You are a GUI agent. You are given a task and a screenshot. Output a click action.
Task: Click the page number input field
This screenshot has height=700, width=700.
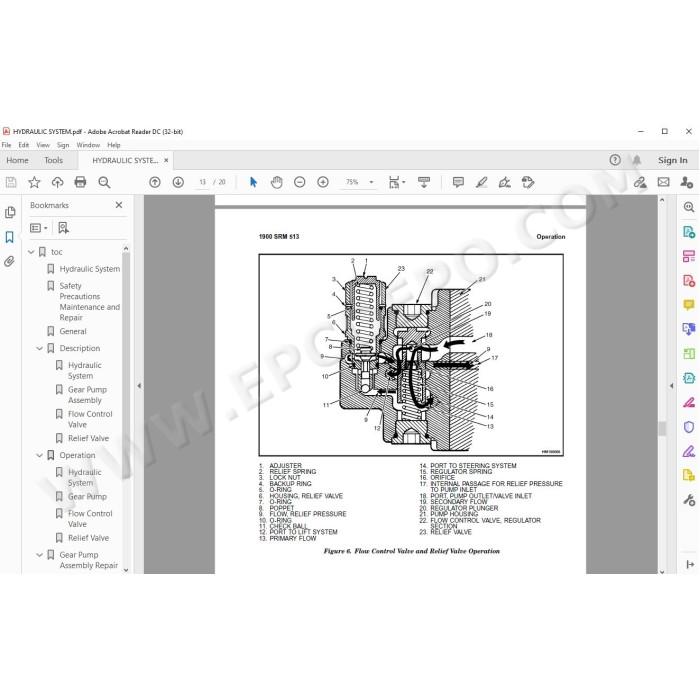coord(202,182)
